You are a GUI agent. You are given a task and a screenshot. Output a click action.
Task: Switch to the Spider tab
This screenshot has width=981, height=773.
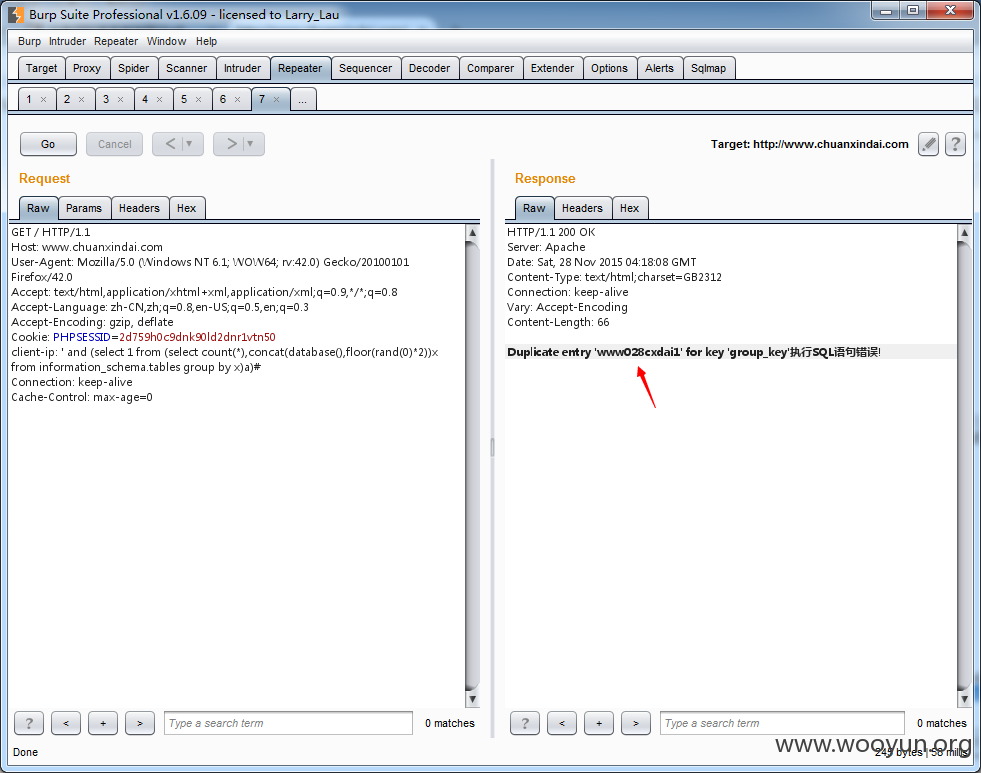click(x=134, y=68)
